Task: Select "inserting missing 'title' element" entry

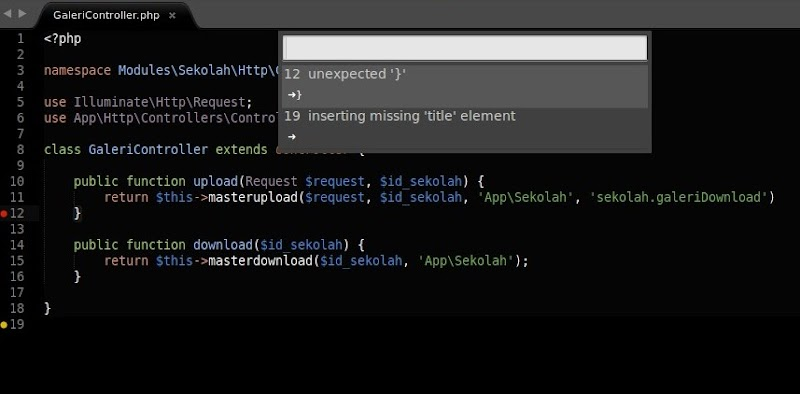Action: tap(465, 127)
